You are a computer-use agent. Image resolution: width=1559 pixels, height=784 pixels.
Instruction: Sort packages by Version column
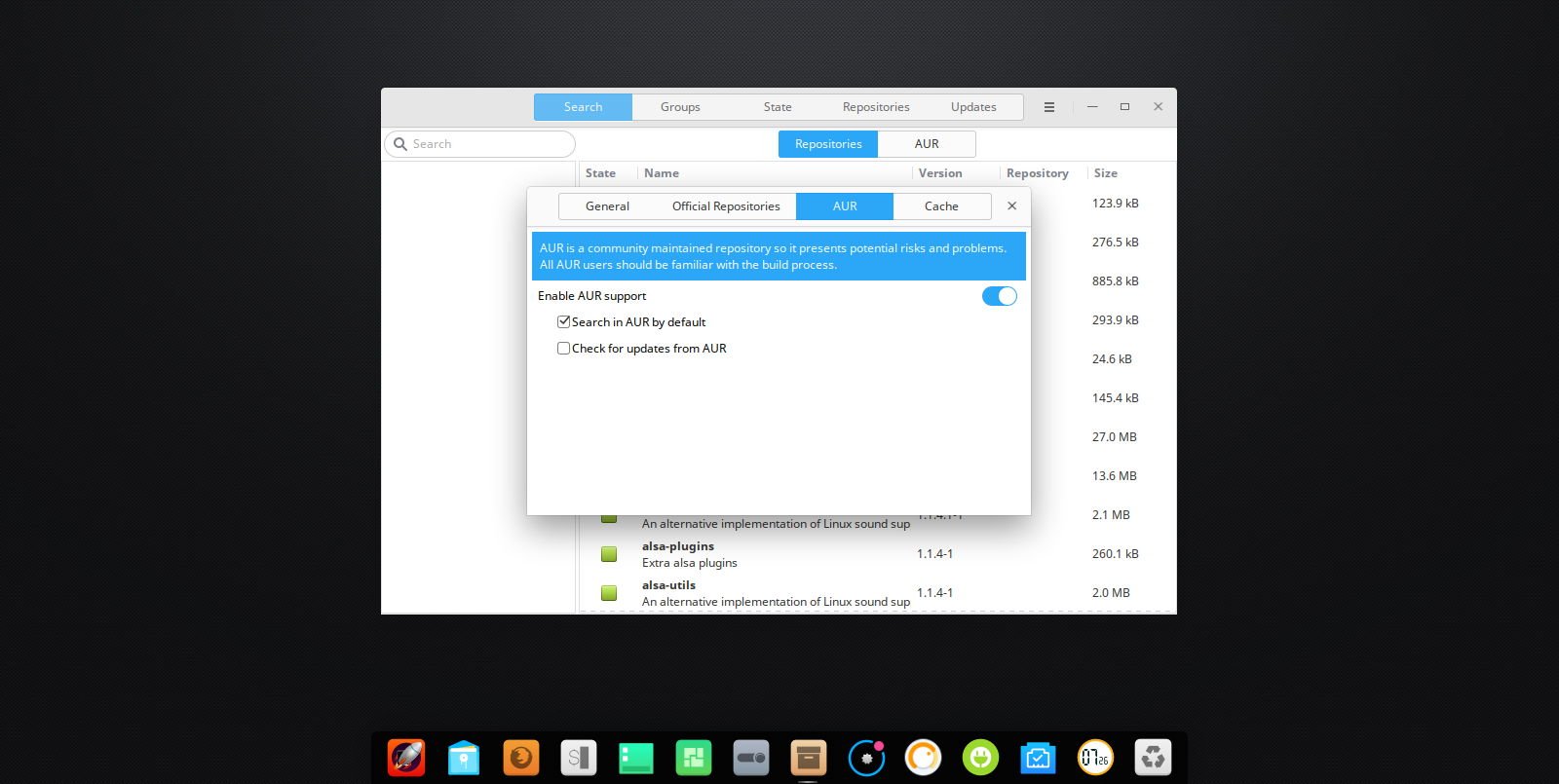[940, 173]
